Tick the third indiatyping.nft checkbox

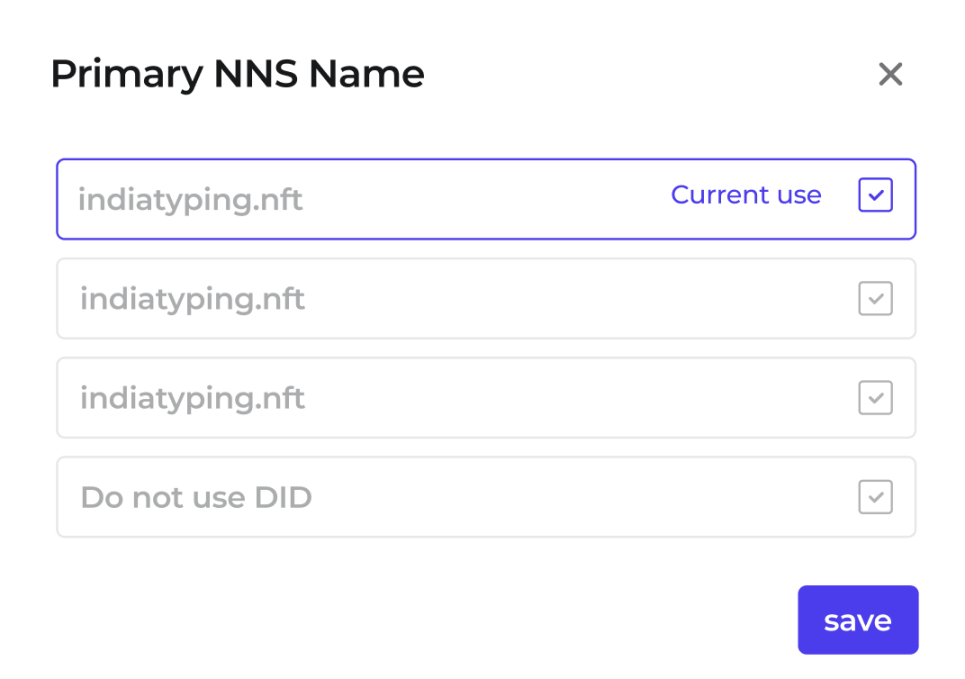point(875,398)
